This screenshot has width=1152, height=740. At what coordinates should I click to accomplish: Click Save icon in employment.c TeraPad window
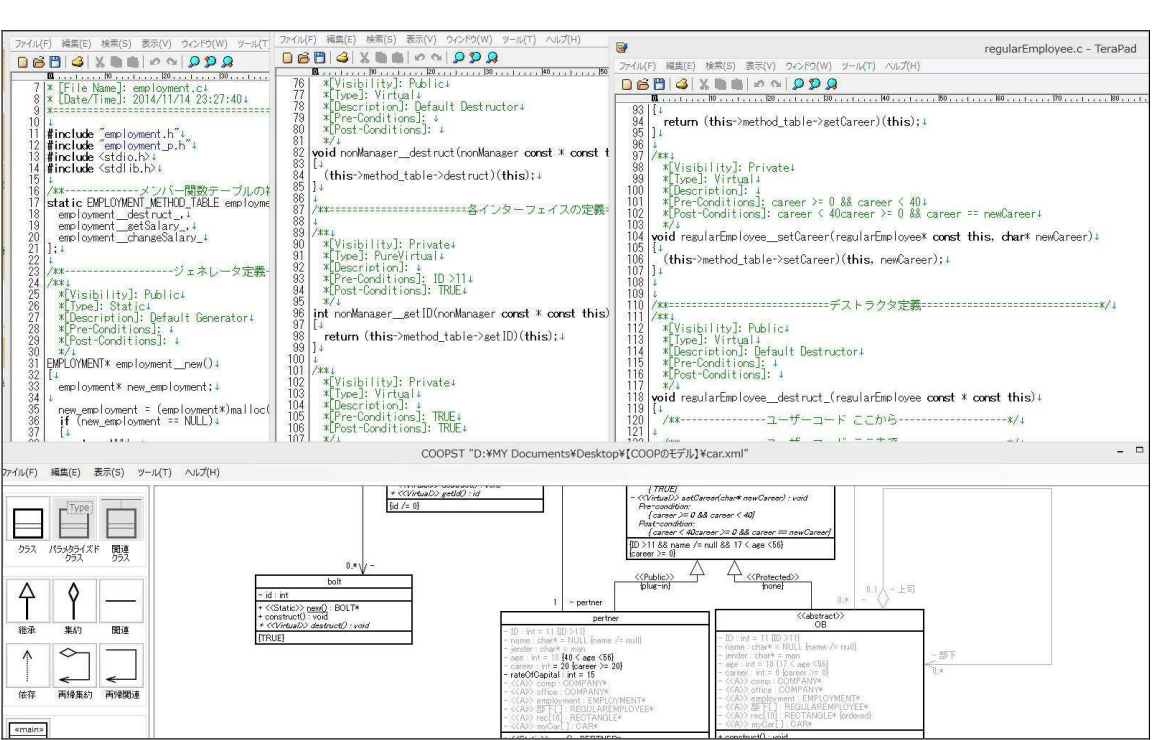coord(55,62)
